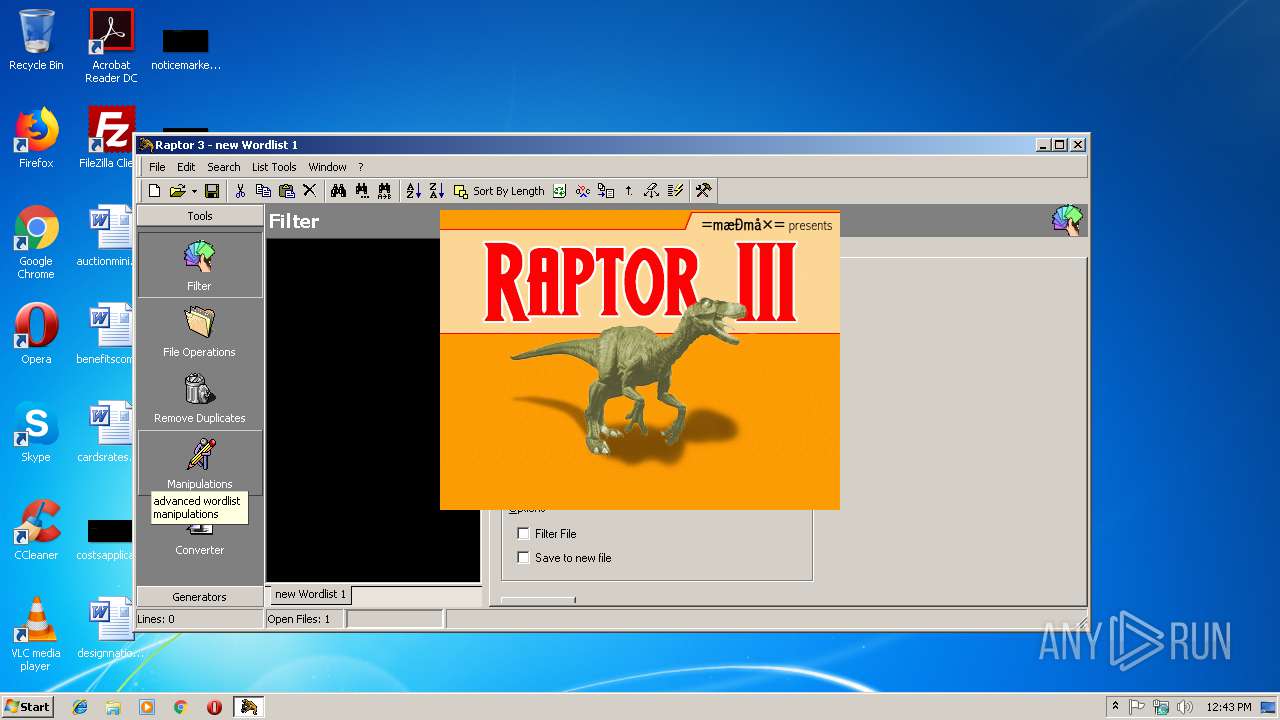Click the Find Next binoculars icon
Screen dimensions: 1280x720
click(x=361, y=191)
